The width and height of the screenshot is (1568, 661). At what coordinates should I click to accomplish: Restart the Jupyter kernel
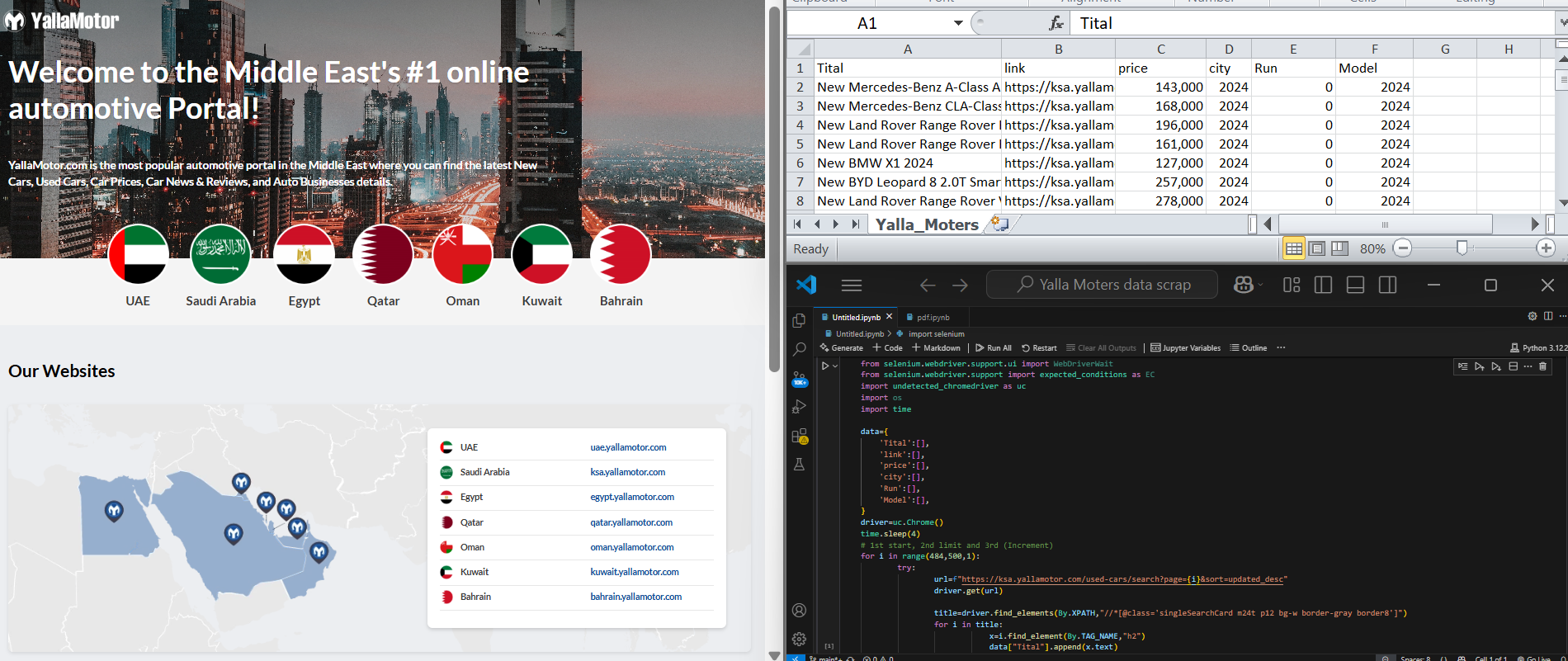(x=1039, y=348)
